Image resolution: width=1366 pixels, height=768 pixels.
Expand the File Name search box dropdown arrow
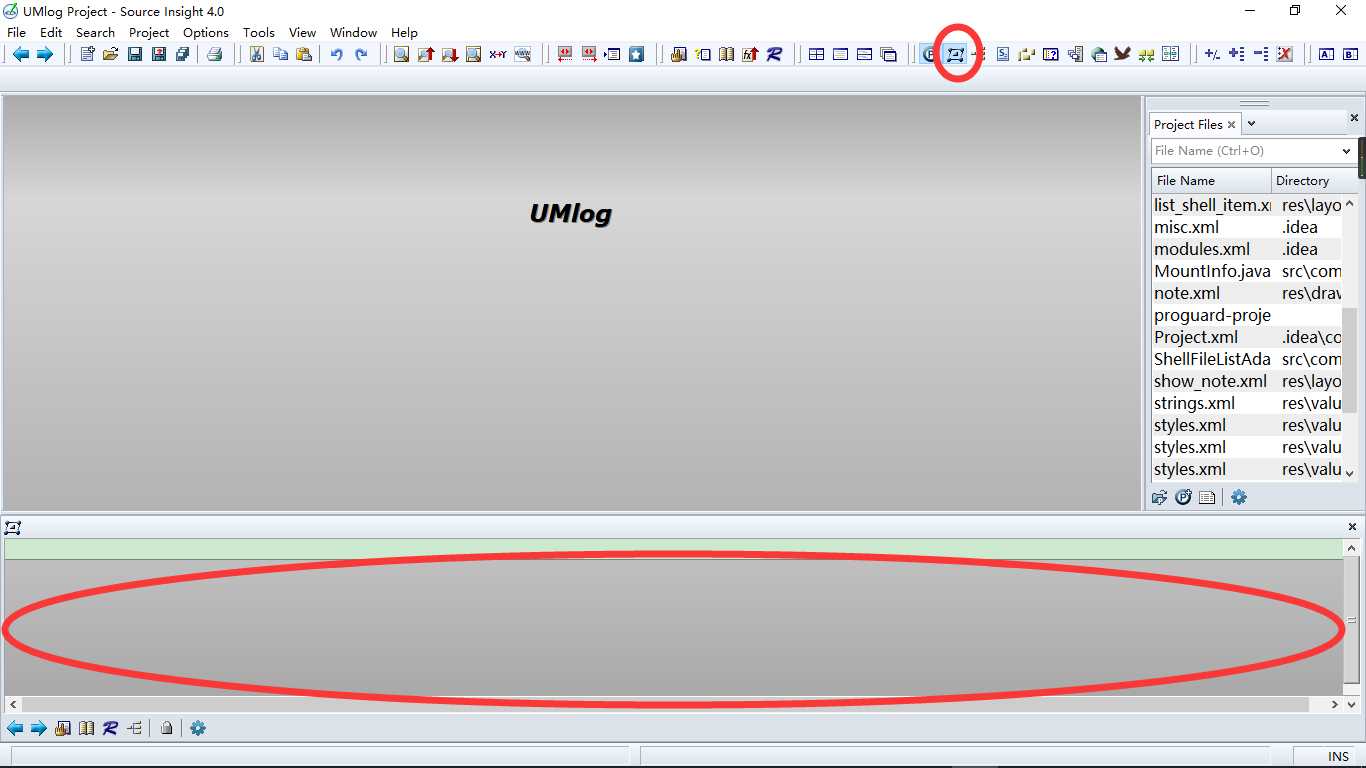(1346, 151)
